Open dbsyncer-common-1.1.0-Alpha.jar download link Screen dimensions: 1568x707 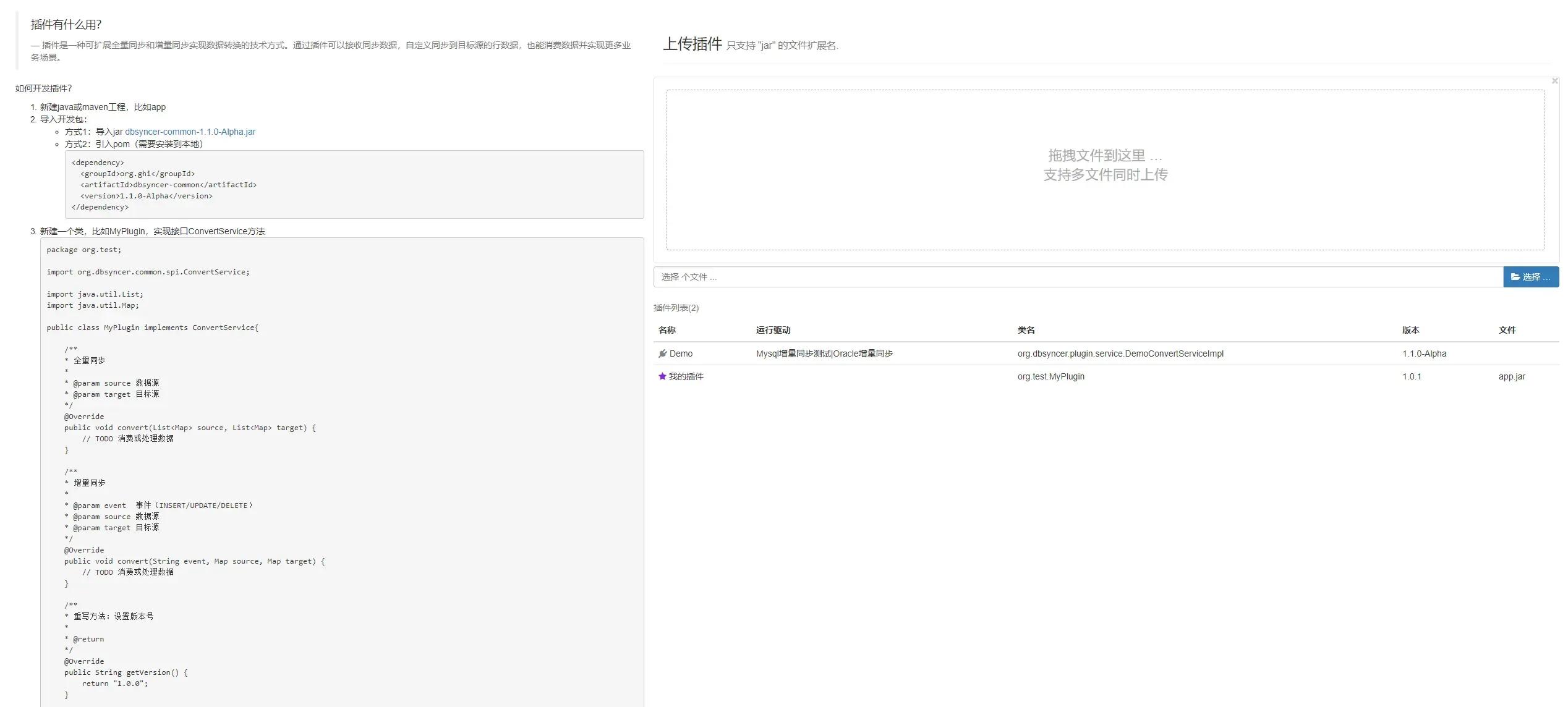(x=190, y=132)
